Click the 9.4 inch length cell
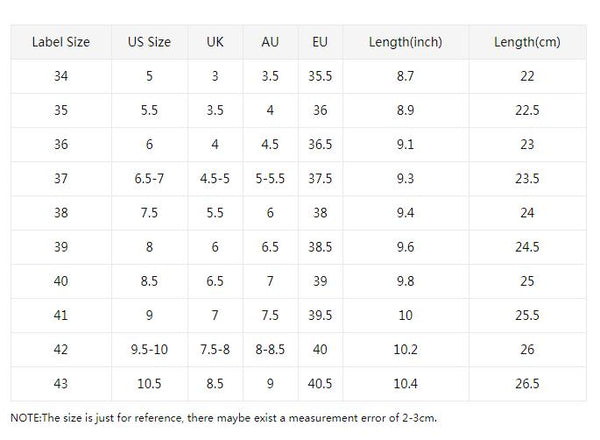 tap(406, 213)
